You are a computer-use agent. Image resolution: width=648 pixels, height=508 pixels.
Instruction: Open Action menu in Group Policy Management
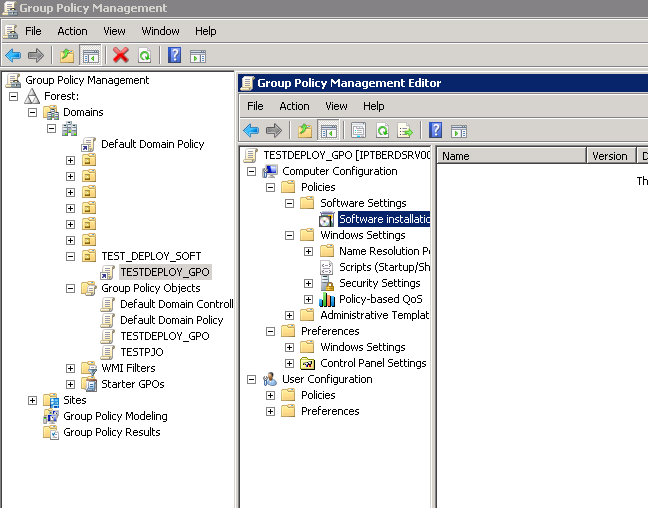[72, 31]
